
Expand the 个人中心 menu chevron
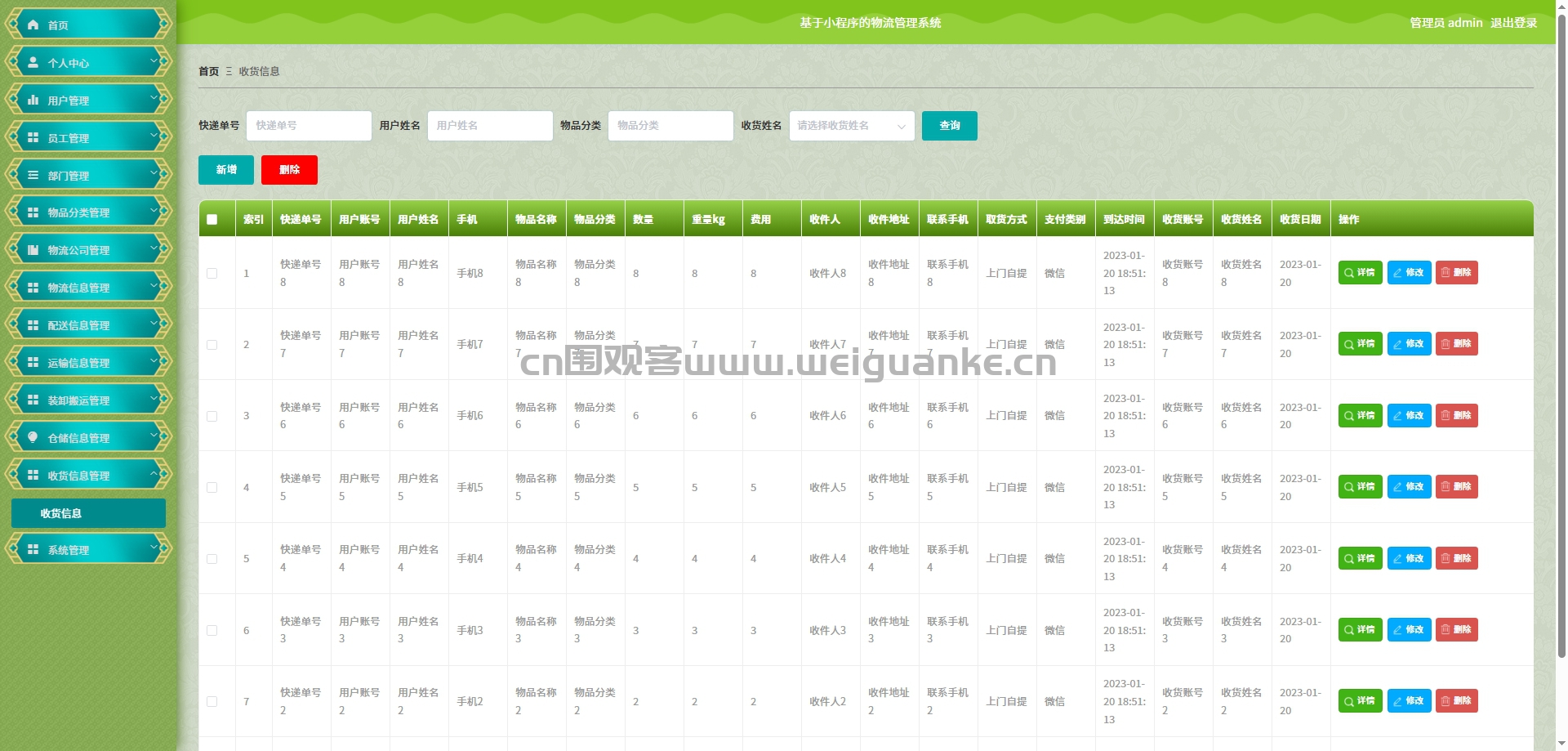pyautogui.click(x=154, y=61)
